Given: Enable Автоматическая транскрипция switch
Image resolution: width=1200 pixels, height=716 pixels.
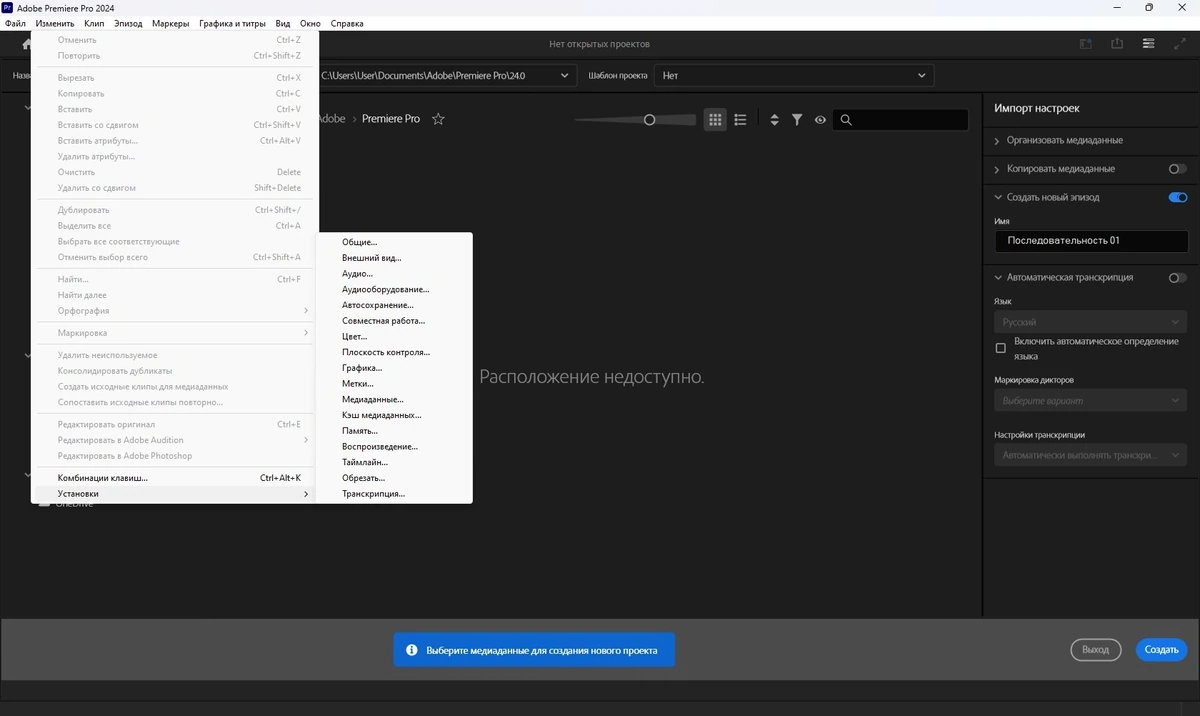Looking at the screenshot, I should click(1178, 277).
